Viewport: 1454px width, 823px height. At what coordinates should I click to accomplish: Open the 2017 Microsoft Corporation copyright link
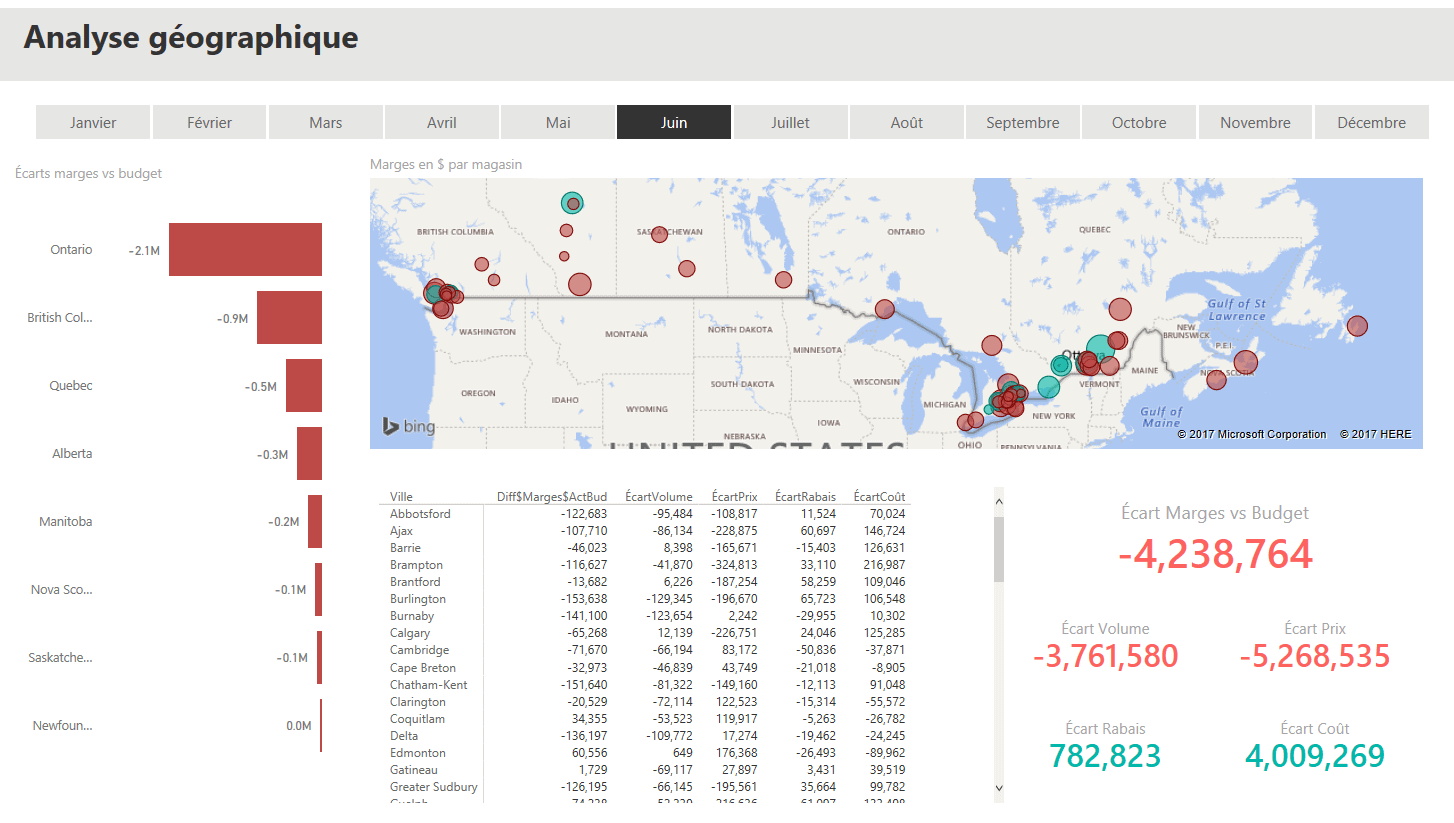1251,434
